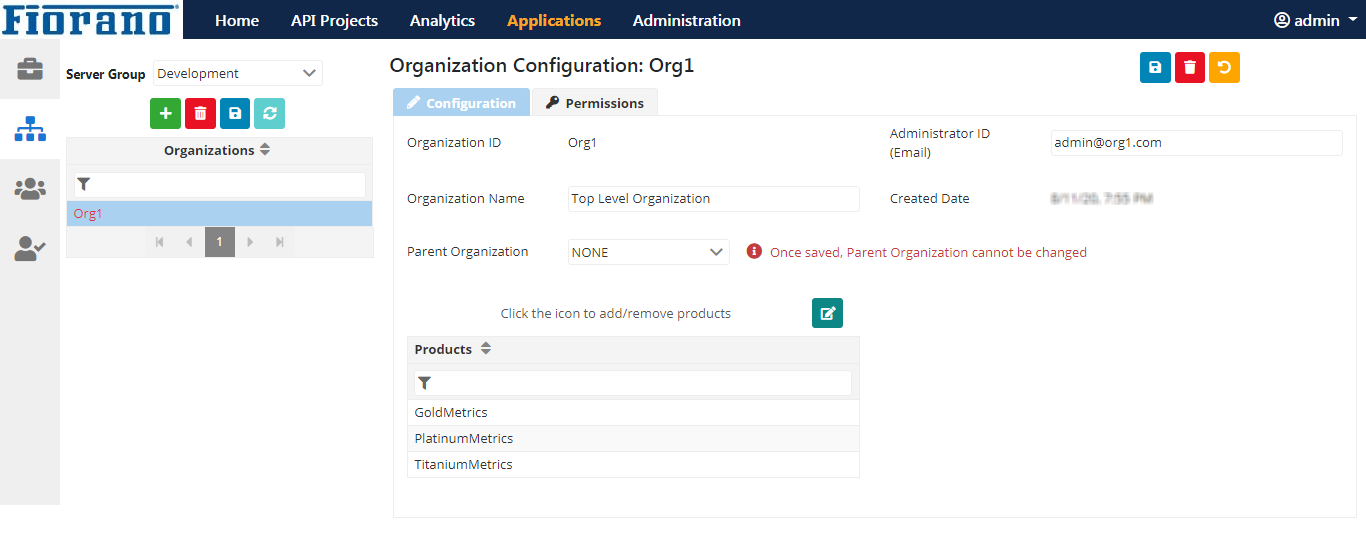Screen dimensions: 1366x545
Task: Save the Org1 configuration using top-right save icon
Action: click(1155, 68)
